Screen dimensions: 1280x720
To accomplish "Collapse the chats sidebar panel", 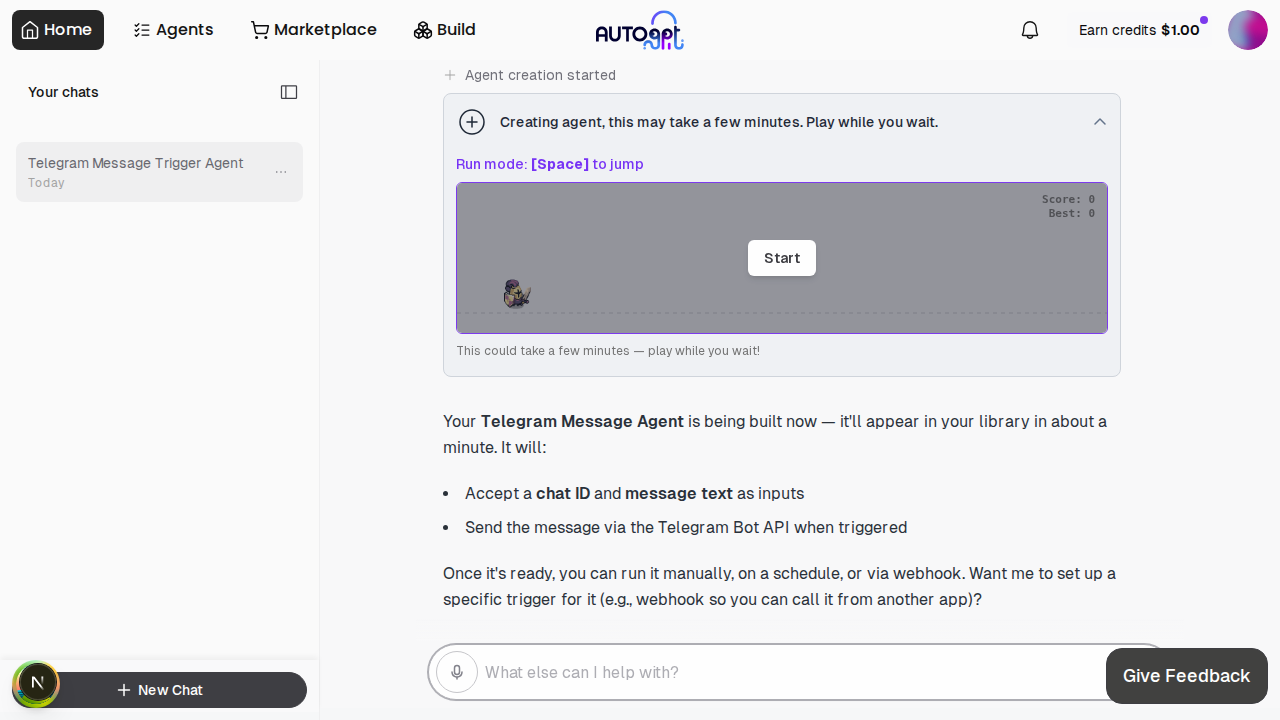I will tap(288, 92).
